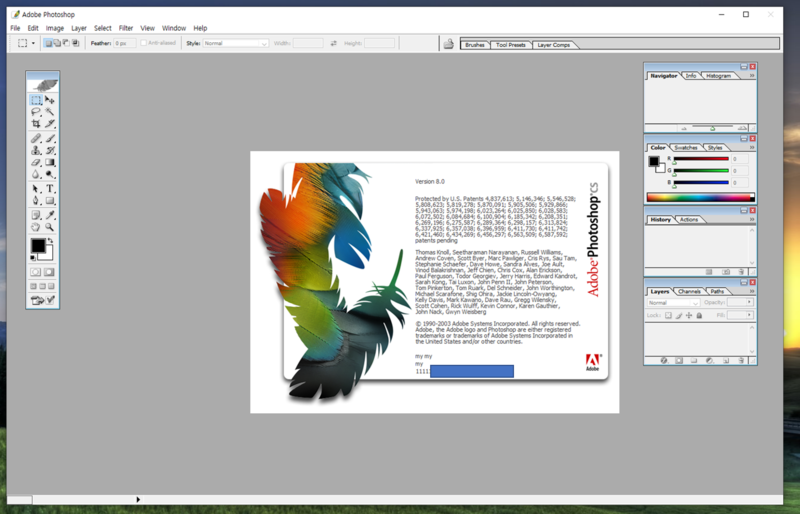
Task: Select the Zoom tool
Action: click(x=50, y=227)
